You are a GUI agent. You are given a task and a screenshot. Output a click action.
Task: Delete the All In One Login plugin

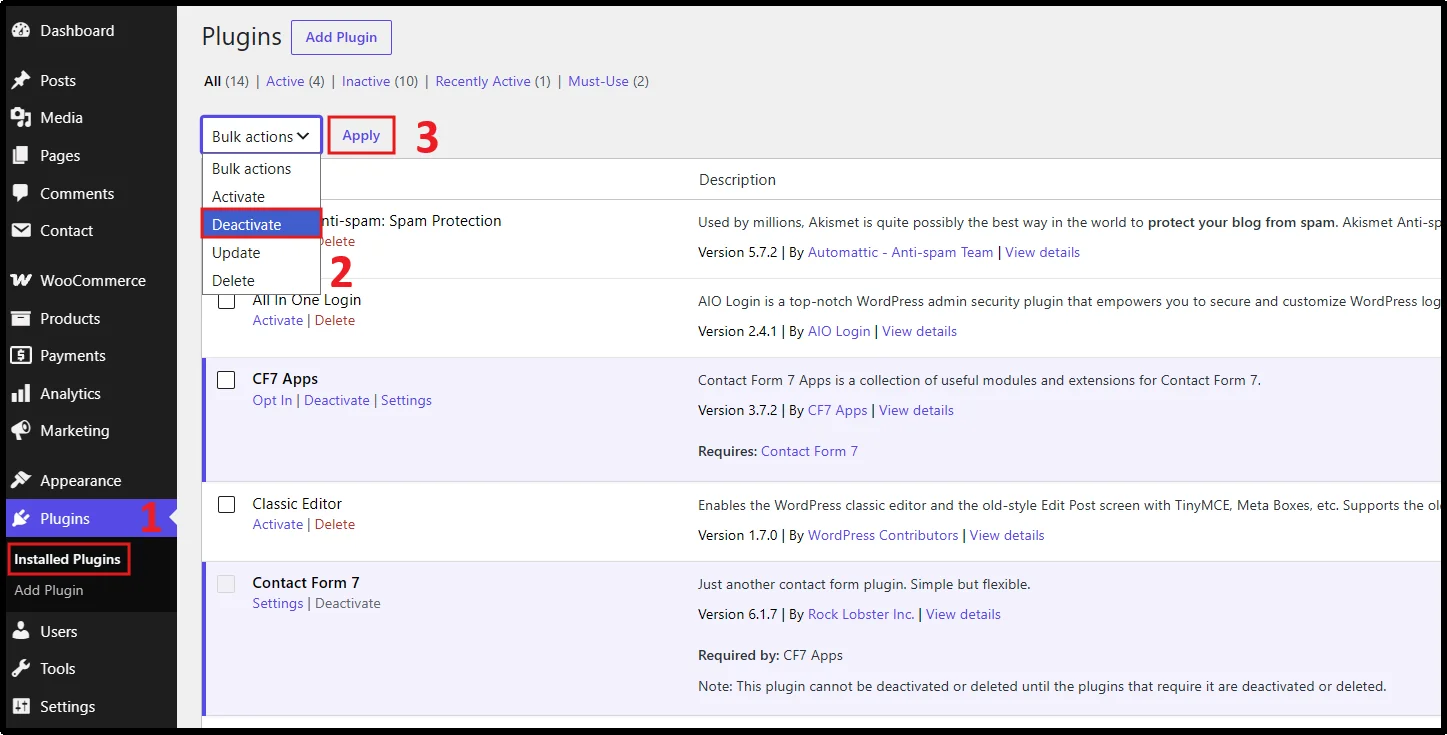[x=335, y=321]
